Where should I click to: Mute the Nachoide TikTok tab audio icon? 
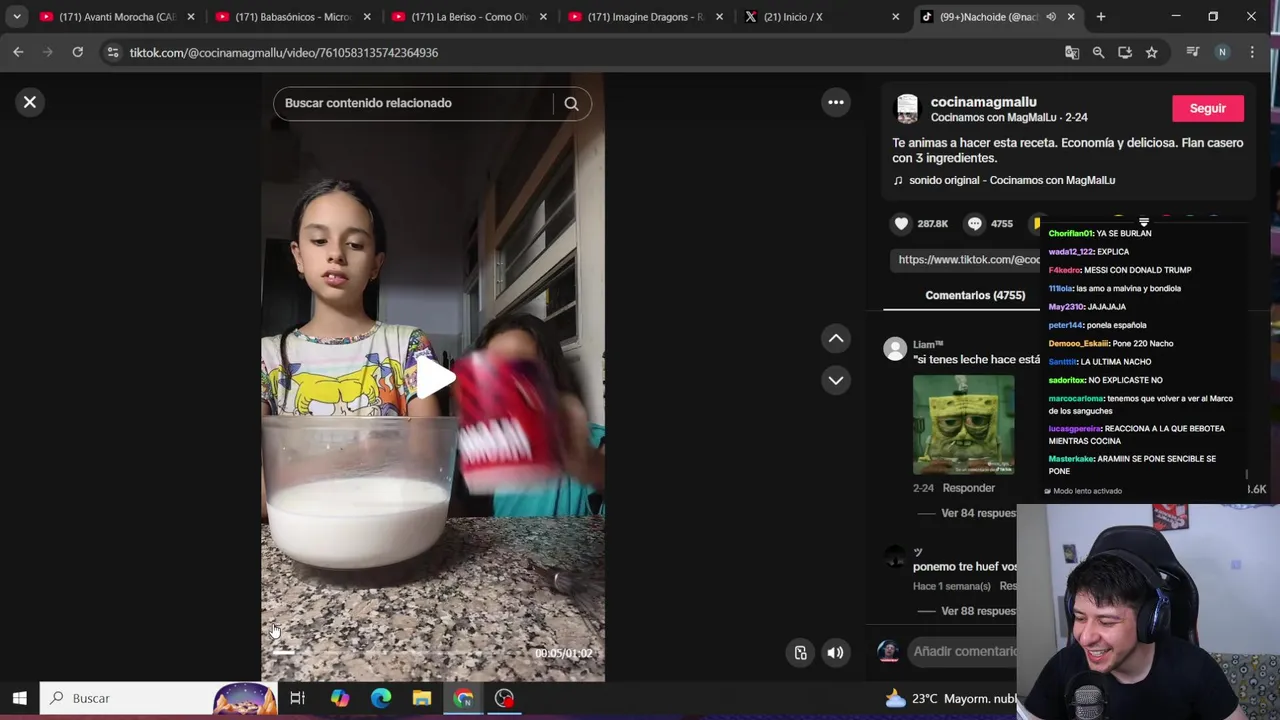(x=1051, y=17)
